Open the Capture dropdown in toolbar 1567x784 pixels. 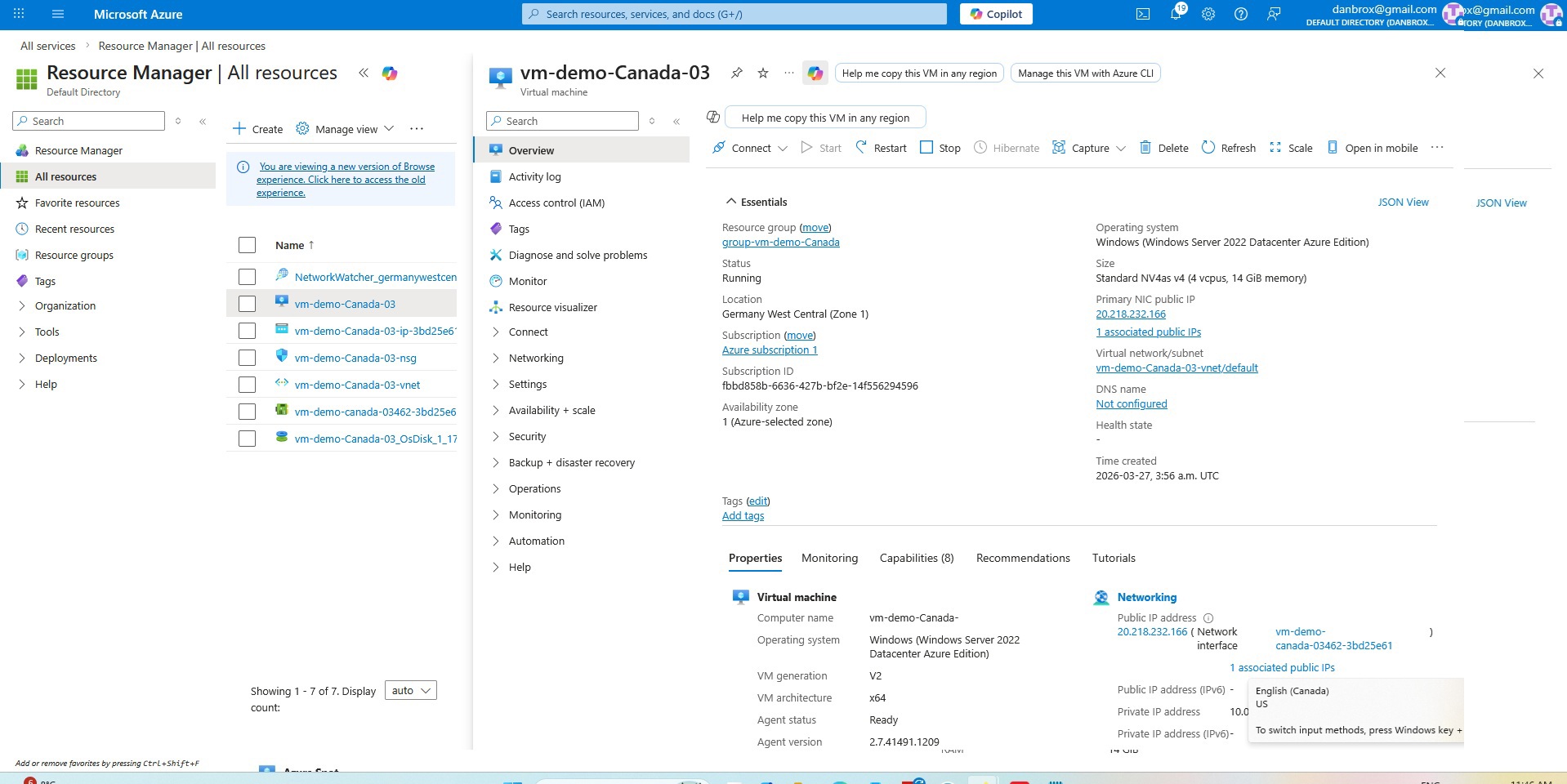click(x=1088, y=148)
